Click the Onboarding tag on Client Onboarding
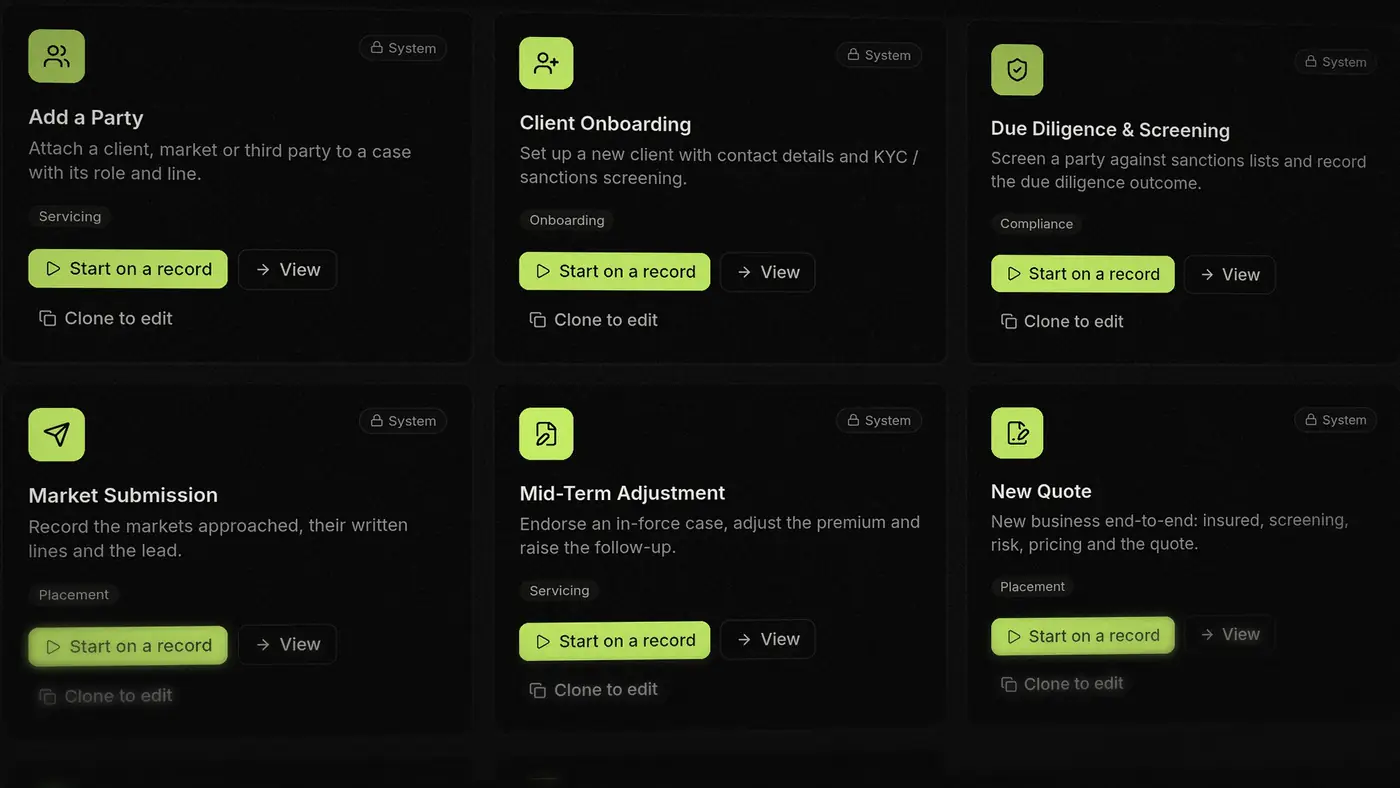This screenshot has width=1400, height=788. 567,220
